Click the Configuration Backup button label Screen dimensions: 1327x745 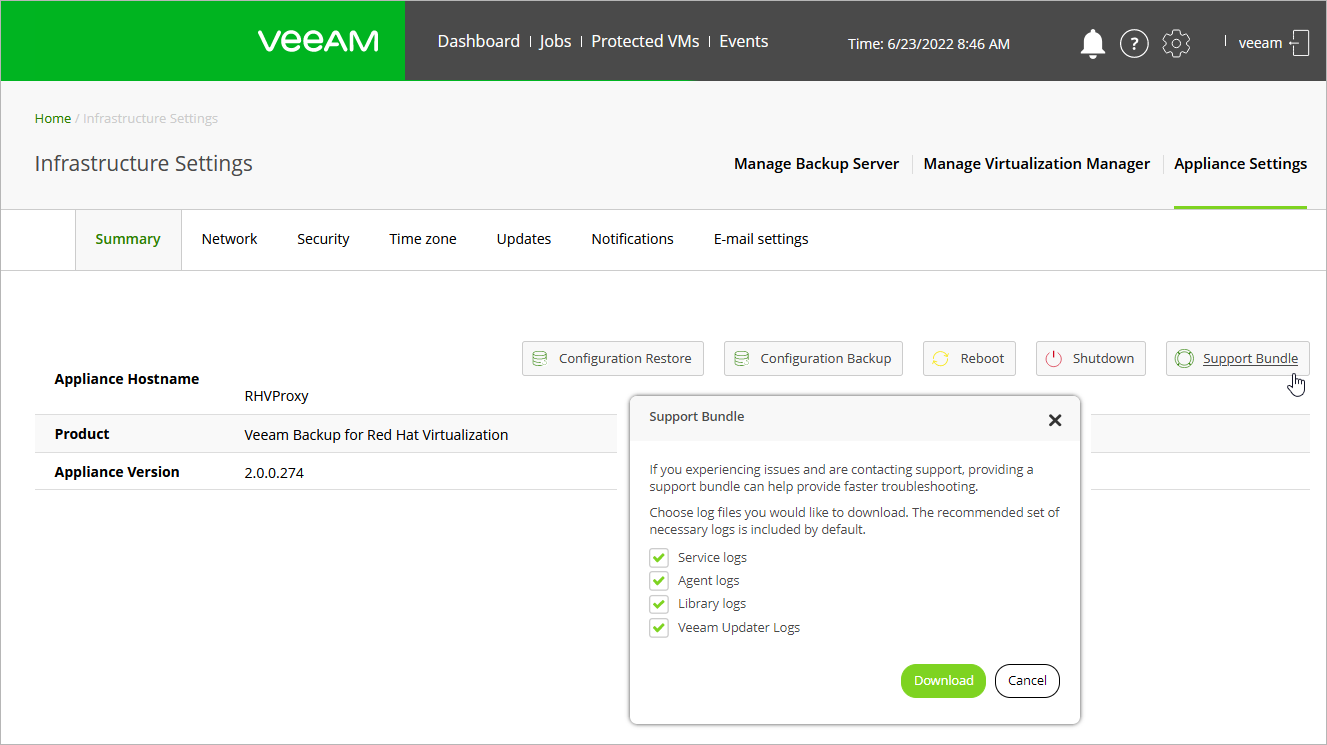(826, 359)
